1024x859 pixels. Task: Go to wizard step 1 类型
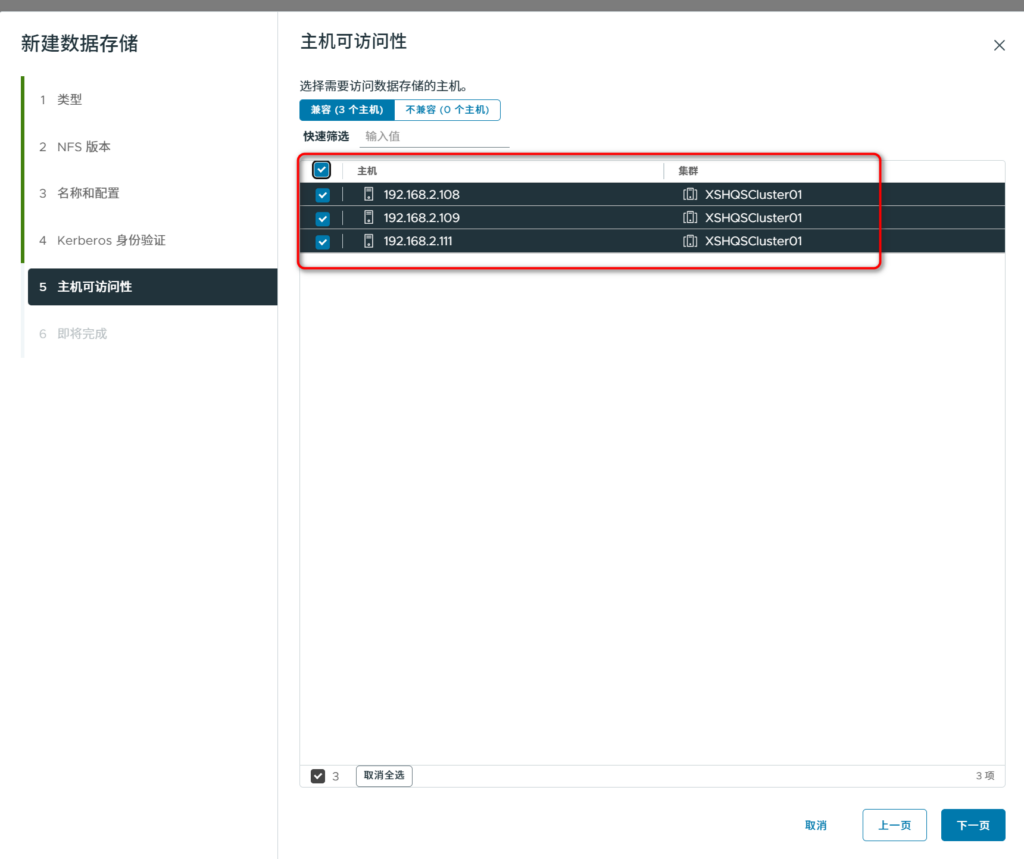coord(69,100)
